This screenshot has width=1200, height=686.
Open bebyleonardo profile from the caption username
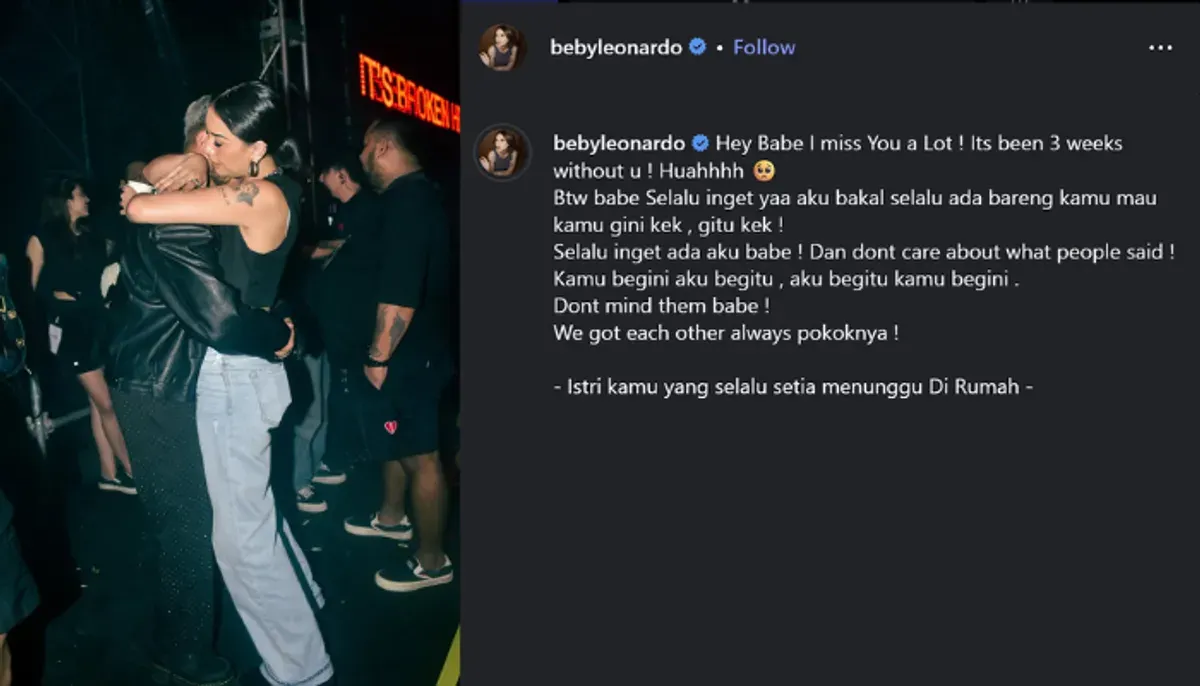pos(619,143)
